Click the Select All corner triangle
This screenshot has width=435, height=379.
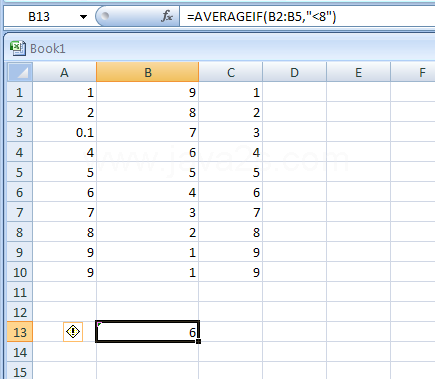click(x=20, y=72)
